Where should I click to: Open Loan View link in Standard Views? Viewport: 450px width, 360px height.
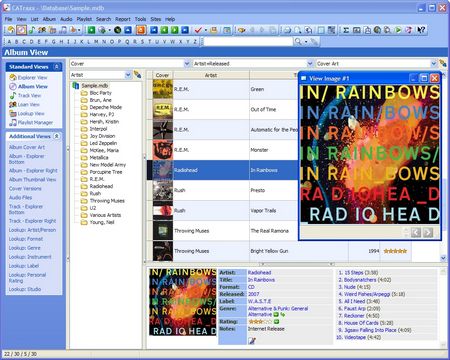pyautogui.click(x=29, y=104)
